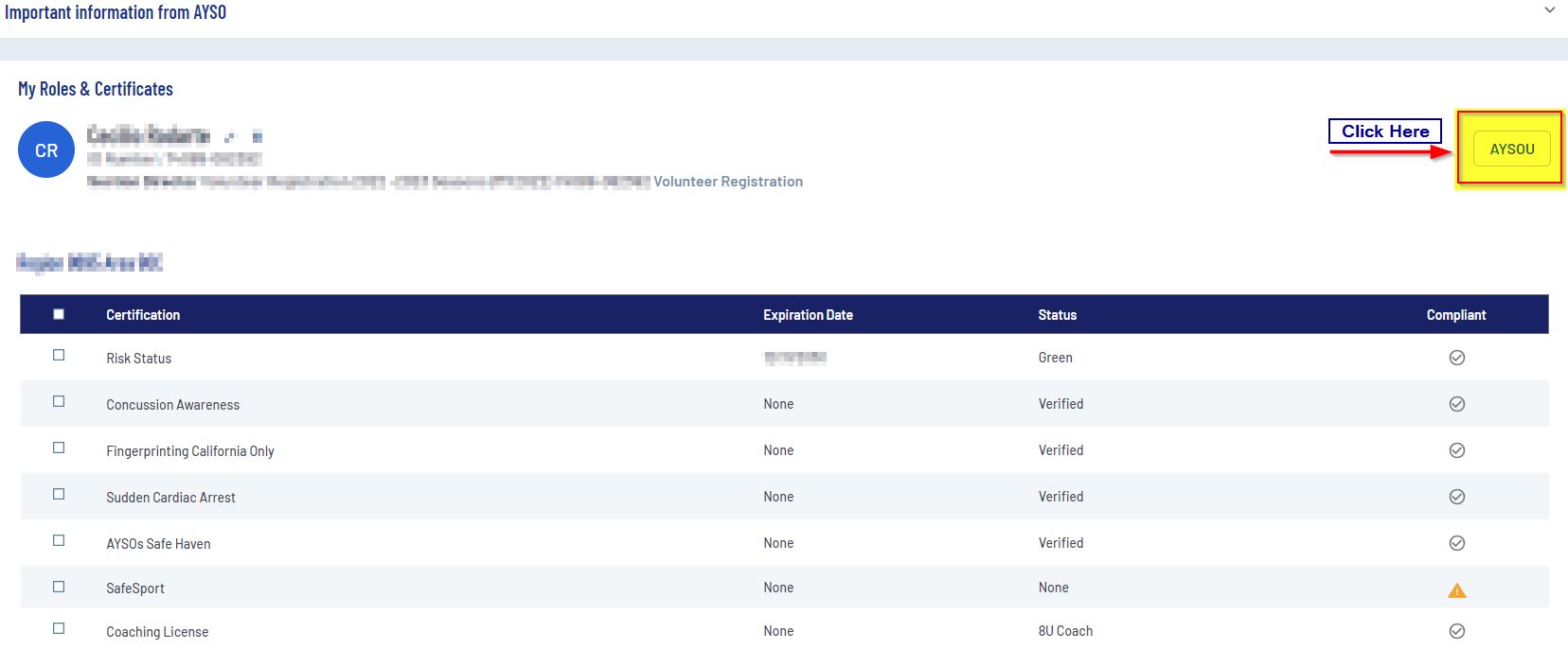Click the Coaching License compliant checkmark icon

(x=1456, y=631)
